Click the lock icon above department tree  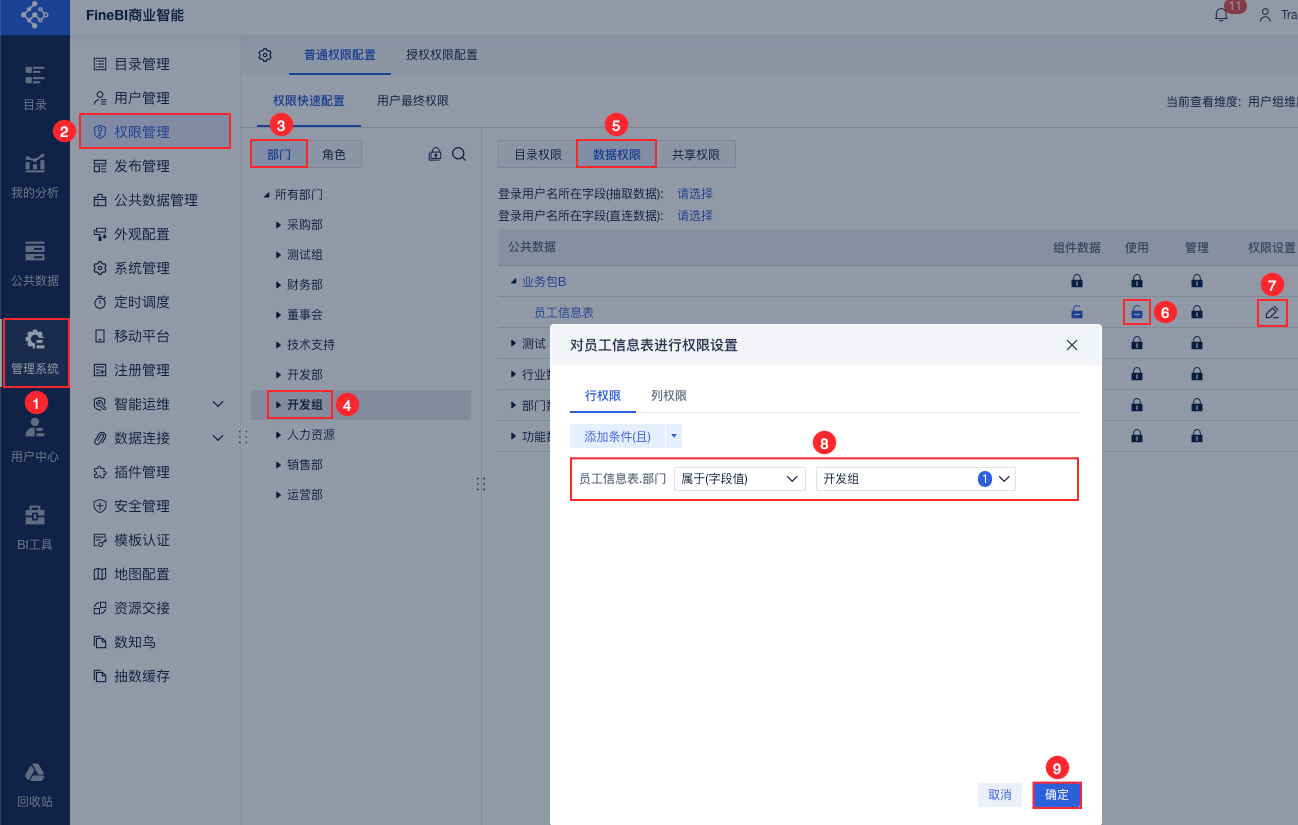point(435,154)
